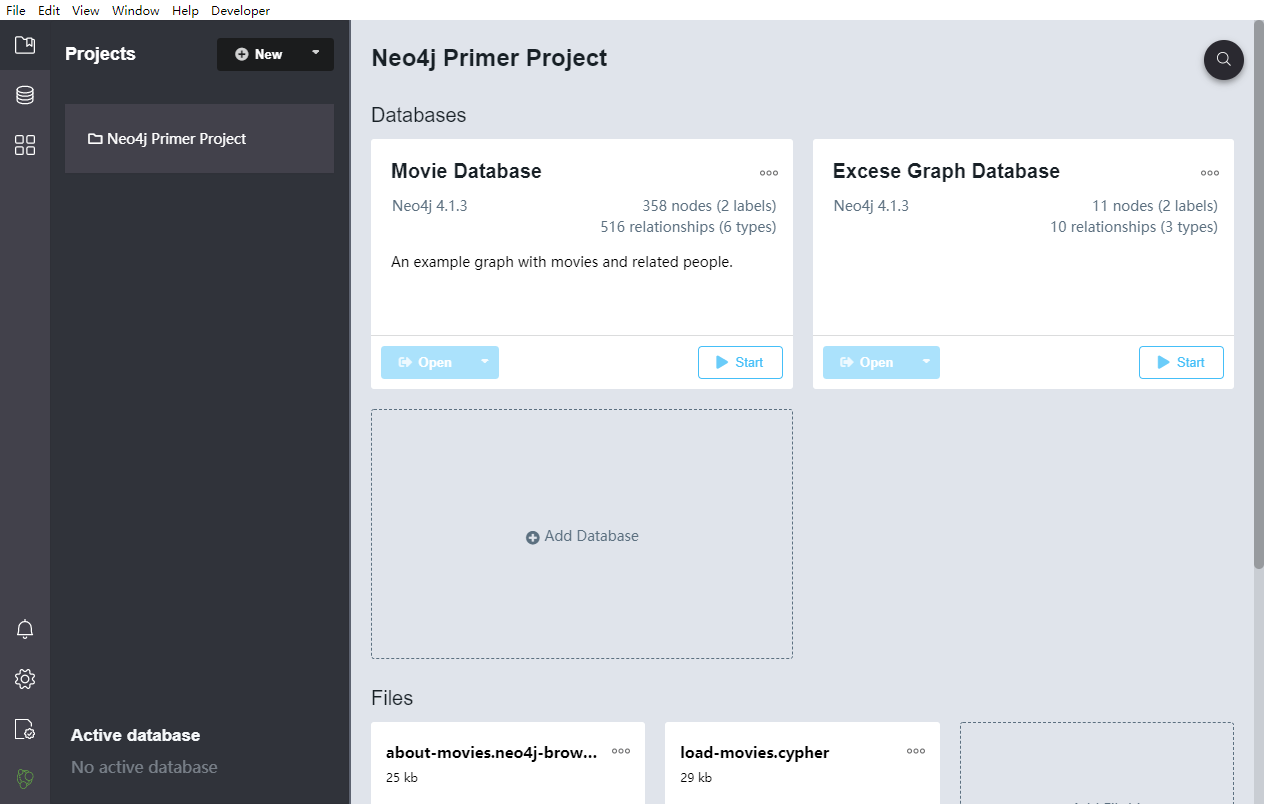Open Movie Database three-dot options menu
The width and height of the screenshot is (1264, 804).
tap(768, 173)
